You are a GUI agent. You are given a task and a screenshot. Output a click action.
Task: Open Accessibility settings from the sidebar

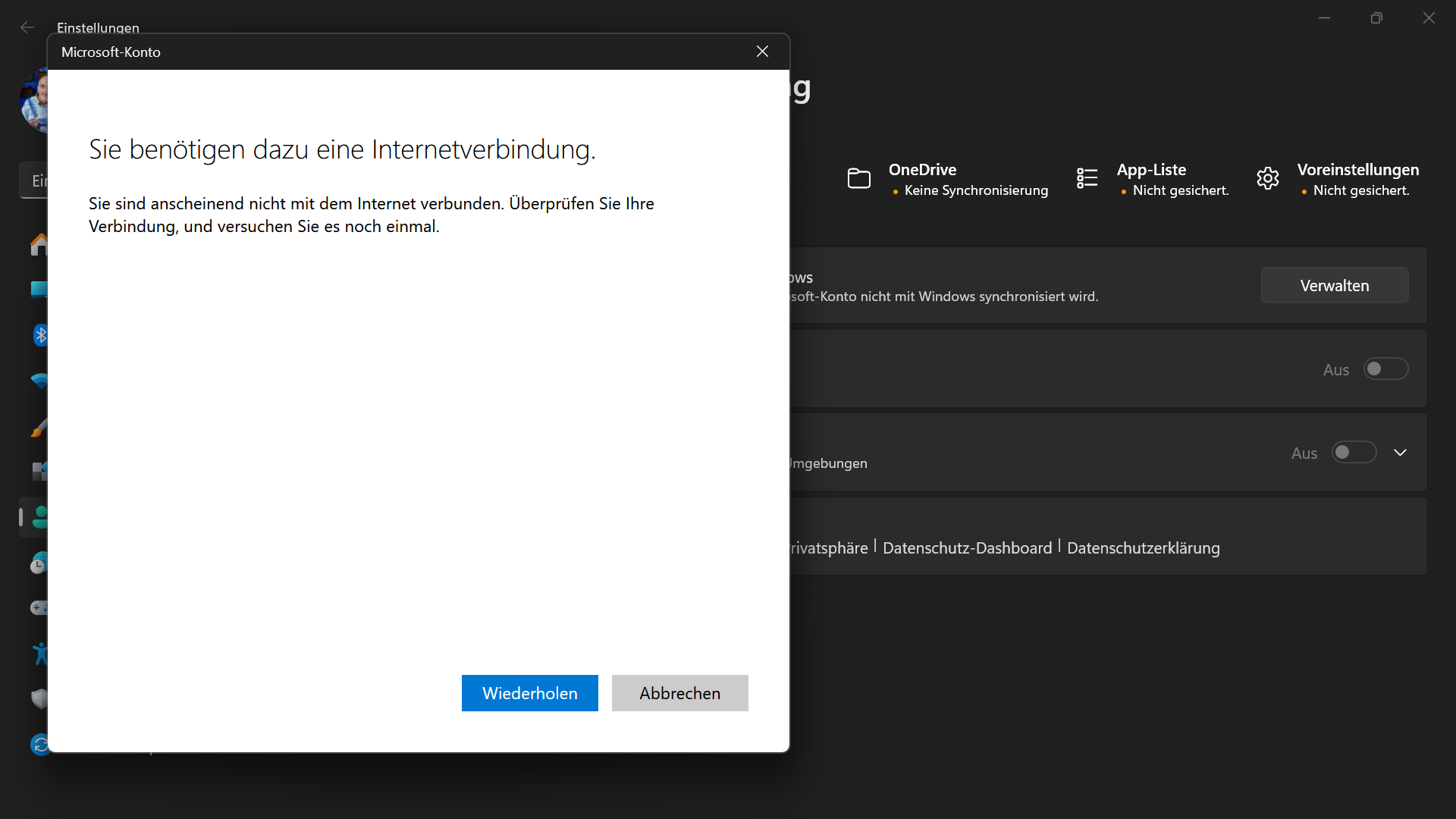coord(39,653)
